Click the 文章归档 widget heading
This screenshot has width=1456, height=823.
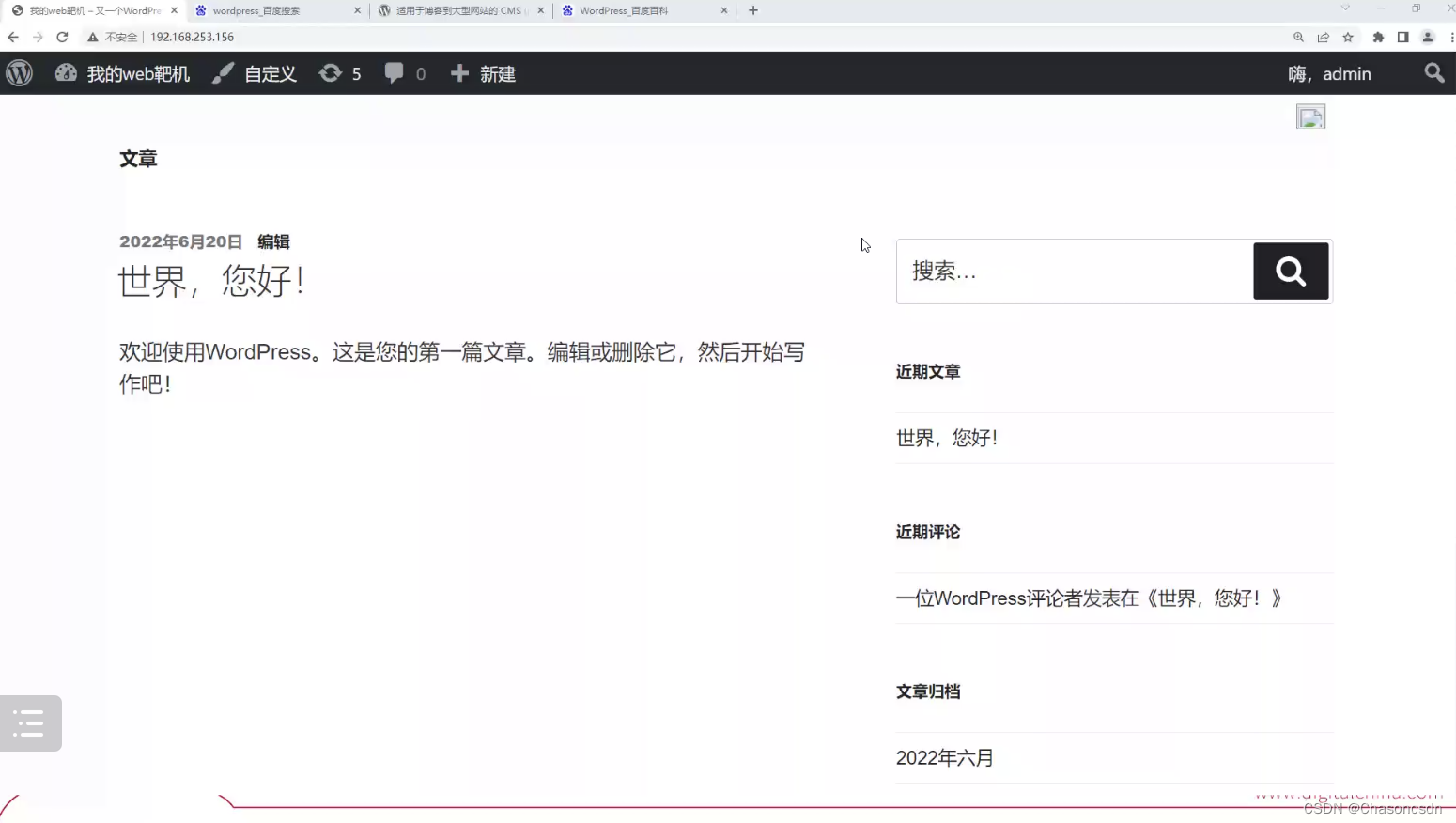click(x=928, y=691)
